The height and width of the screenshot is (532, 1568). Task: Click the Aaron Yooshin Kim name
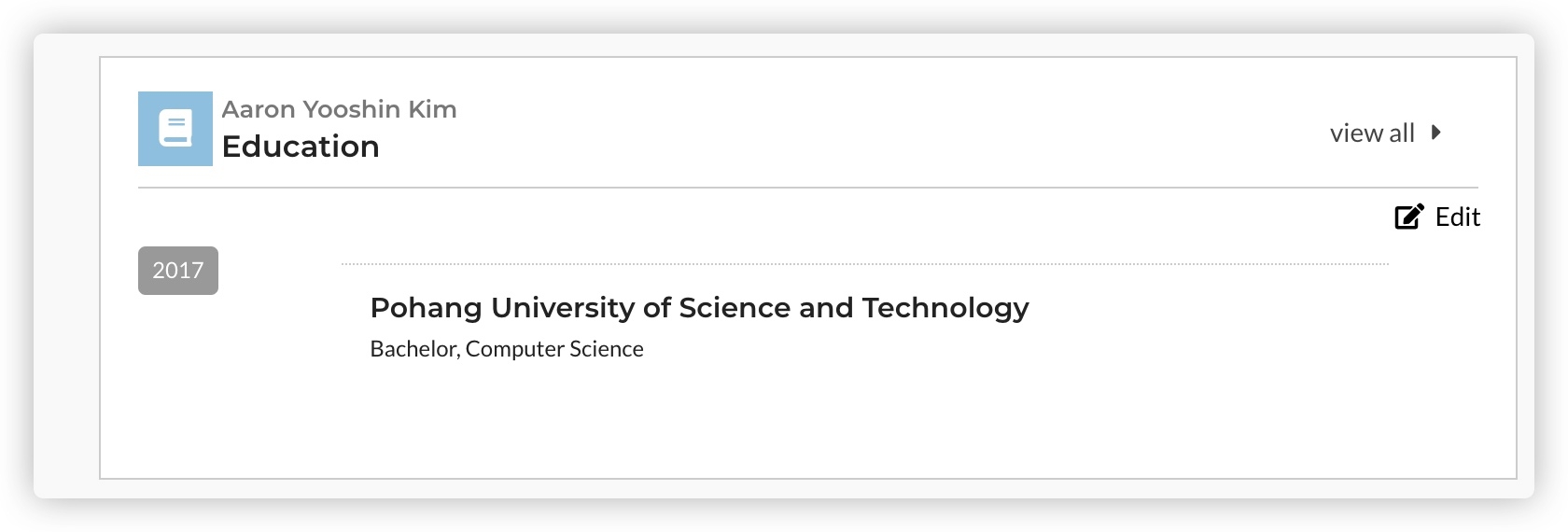point(339,109)
